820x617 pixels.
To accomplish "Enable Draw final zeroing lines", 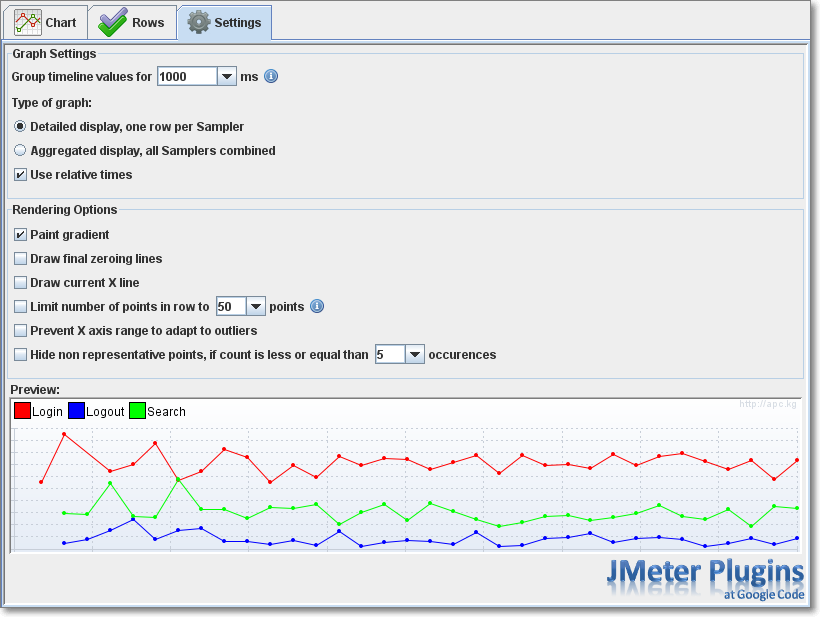I will coord(20,259).
